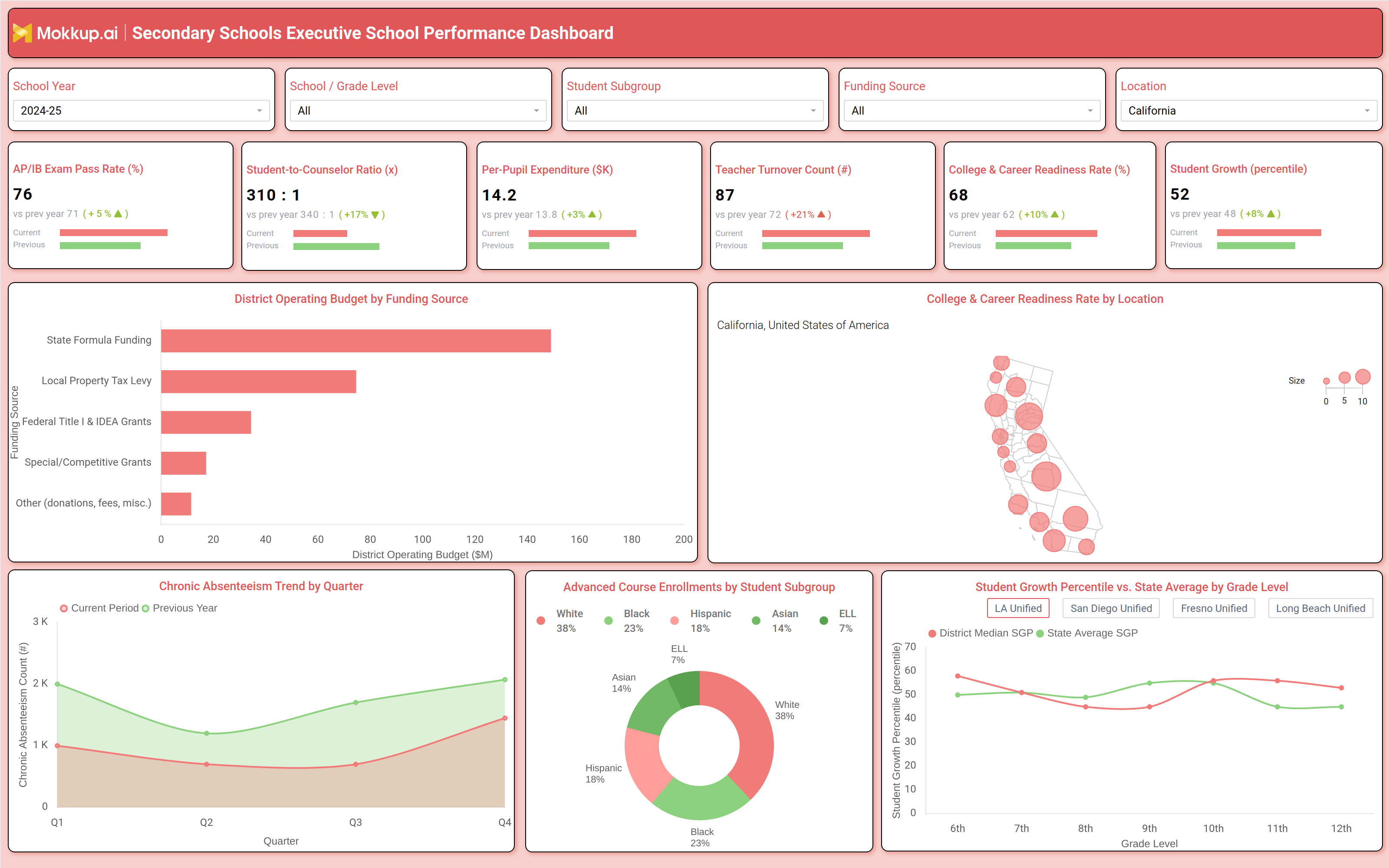Click the largest size-10 bubble in map legend
The height and width of the screenshot is (868, 1389).
coord(1363,377)
